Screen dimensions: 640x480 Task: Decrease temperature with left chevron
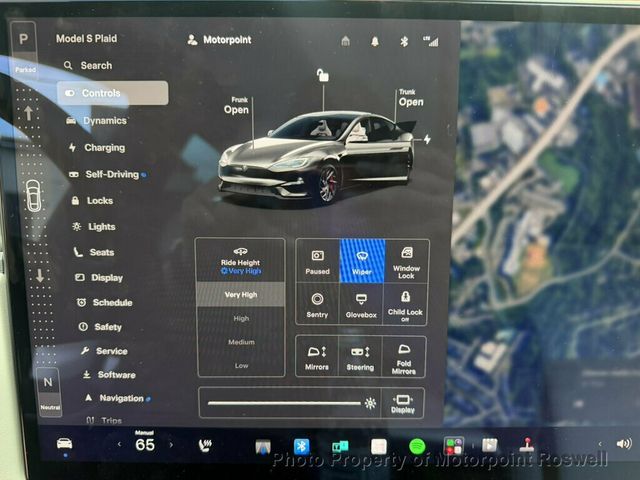click(119, 444)
